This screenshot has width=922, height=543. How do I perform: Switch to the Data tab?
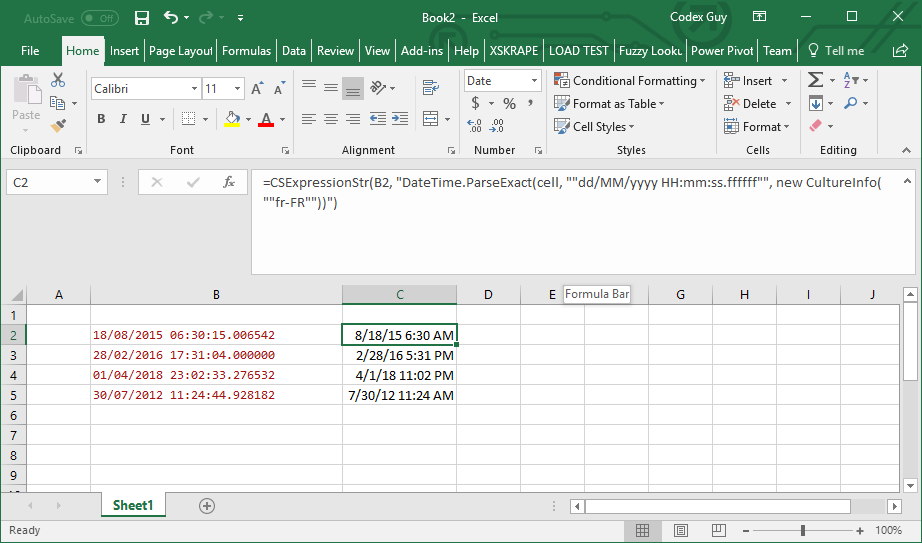point(293,51)
